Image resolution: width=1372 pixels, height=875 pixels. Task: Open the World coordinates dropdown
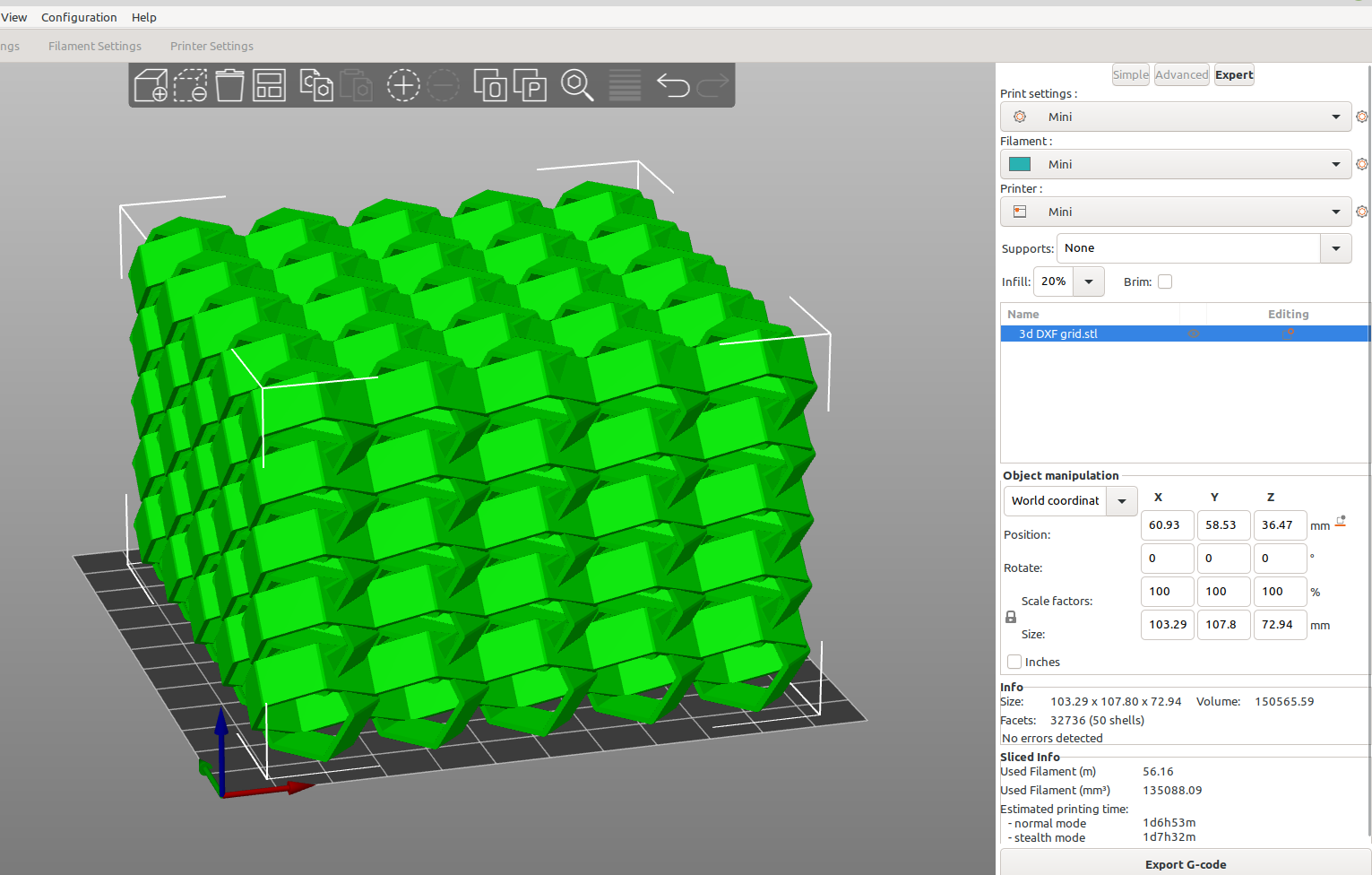[1121, 501]
